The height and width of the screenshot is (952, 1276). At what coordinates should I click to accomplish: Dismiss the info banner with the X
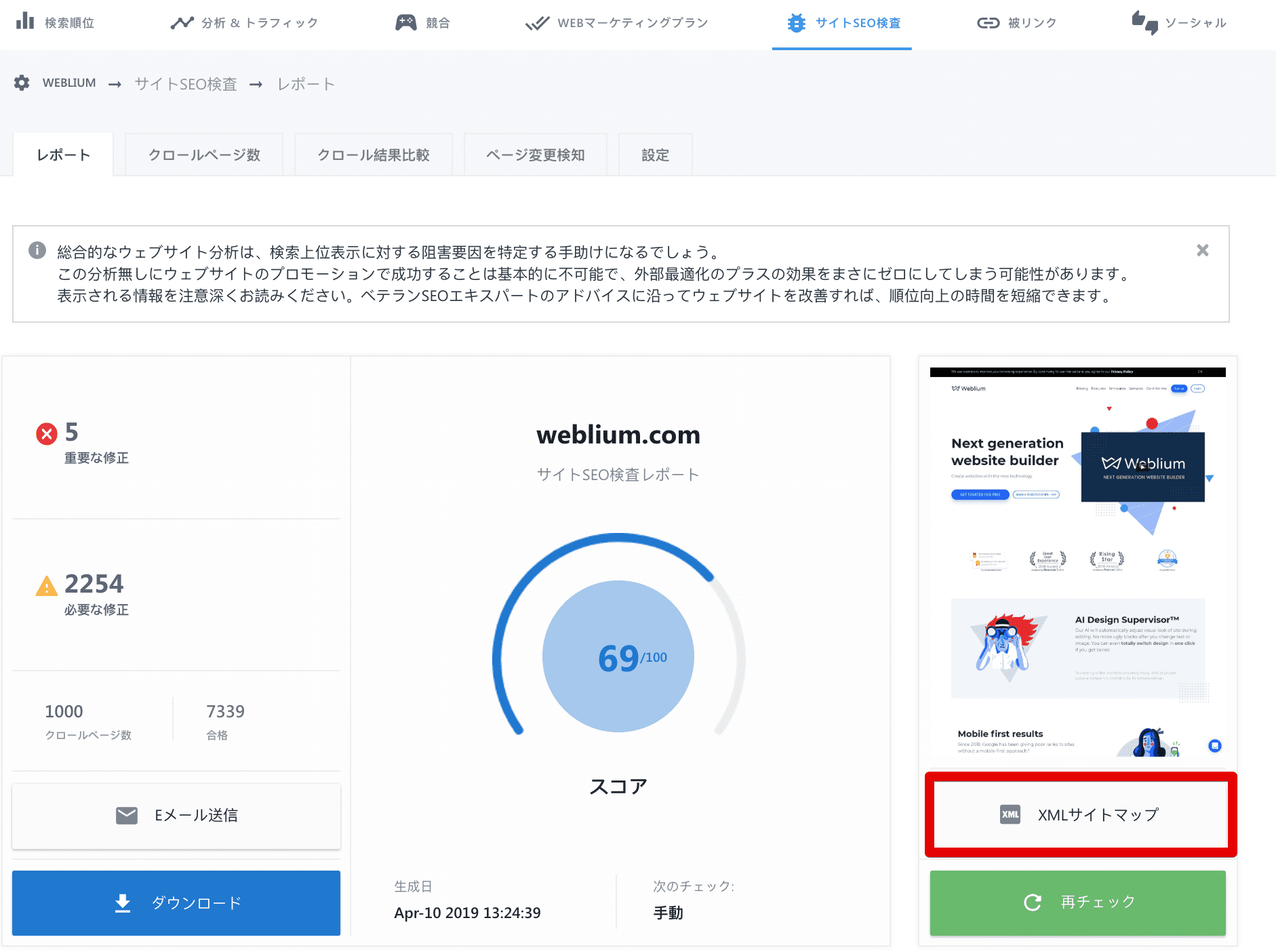click(1202, 250)
